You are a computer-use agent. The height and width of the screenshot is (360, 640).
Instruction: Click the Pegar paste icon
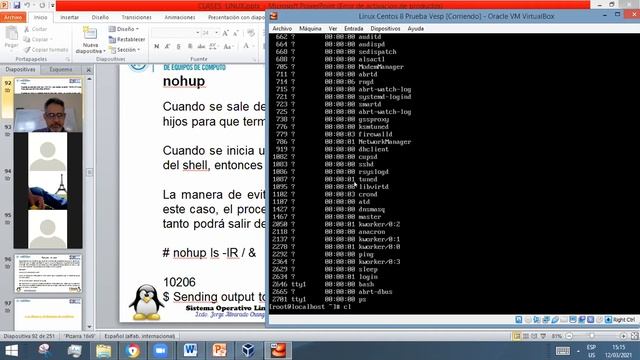coord(11,33)
